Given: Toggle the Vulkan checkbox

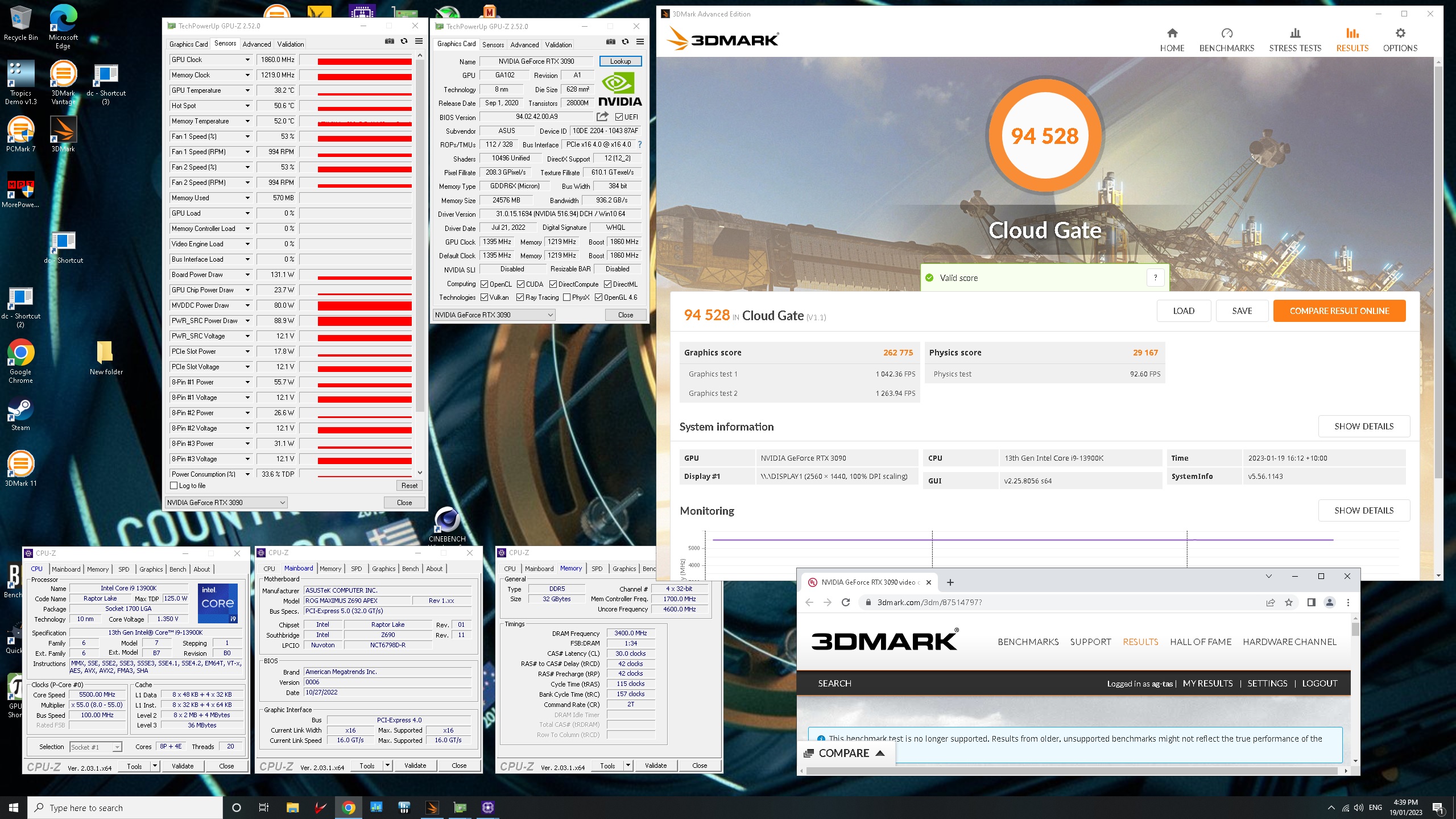Looking at the screenshot, I should click(484, 297).
